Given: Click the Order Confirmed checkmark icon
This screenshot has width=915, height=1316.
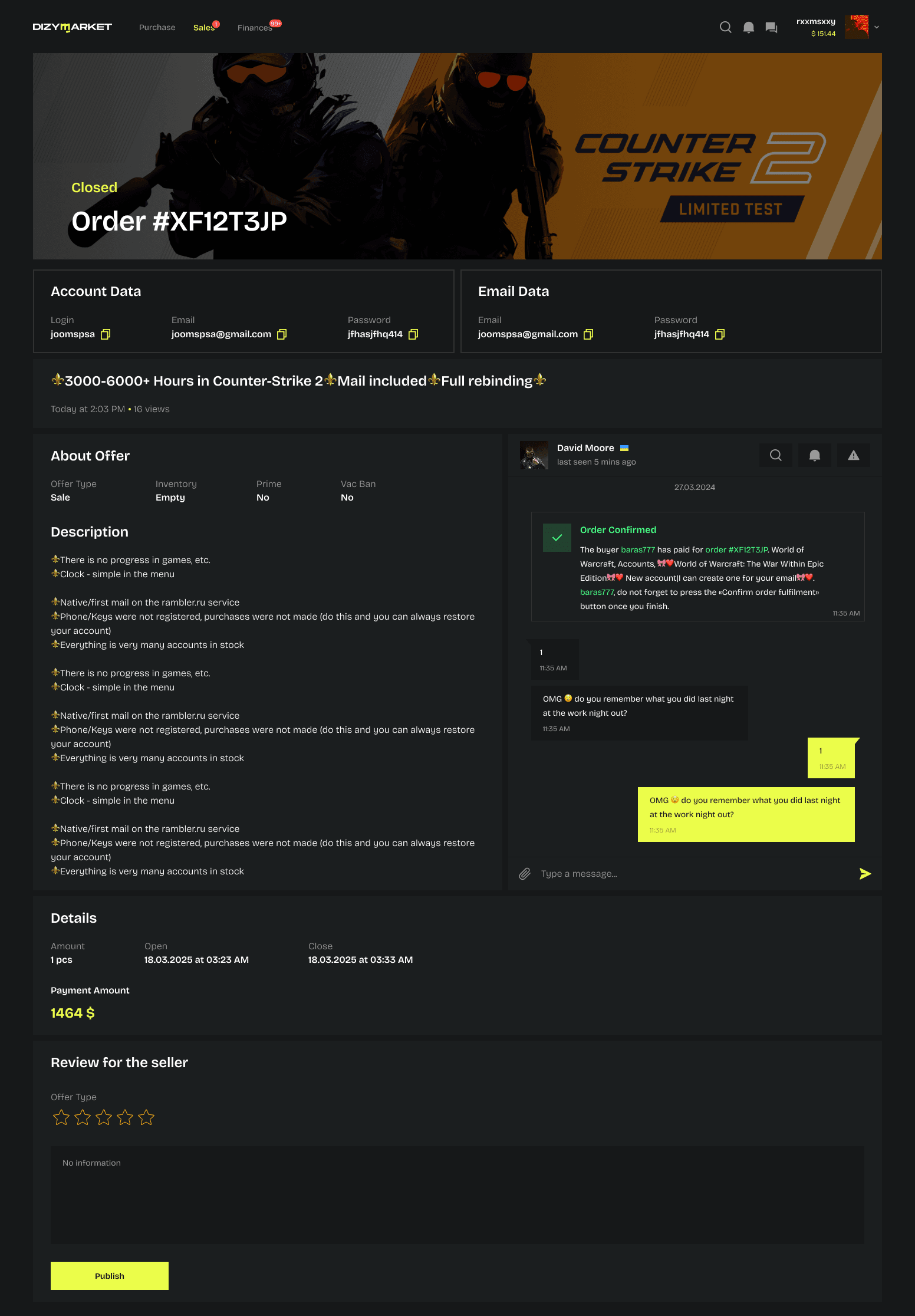Looking at the screenshot, I should (557, 538).
